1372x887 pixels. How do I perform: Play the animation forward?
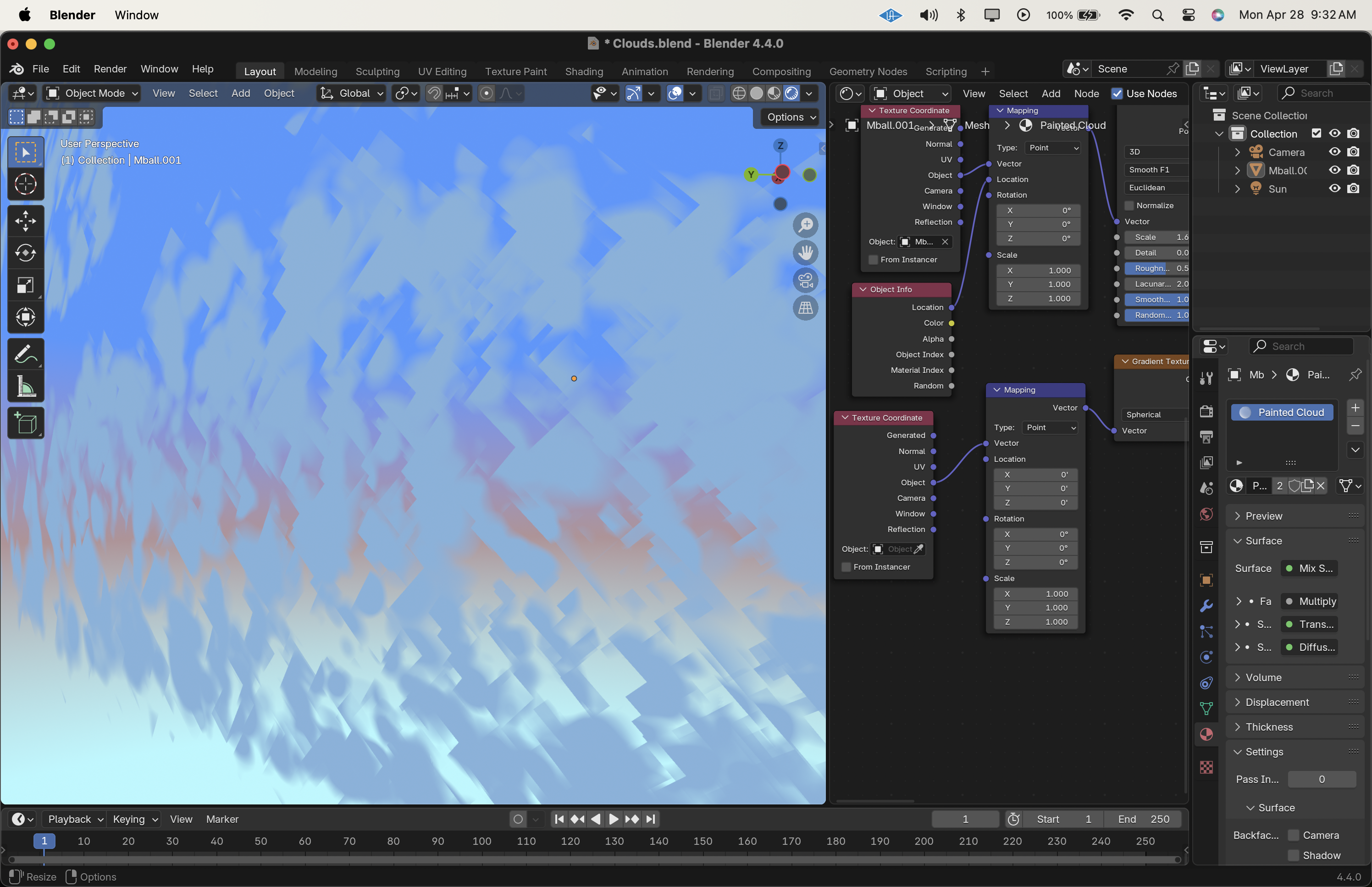pyautogui.click(x=614, y=819)
